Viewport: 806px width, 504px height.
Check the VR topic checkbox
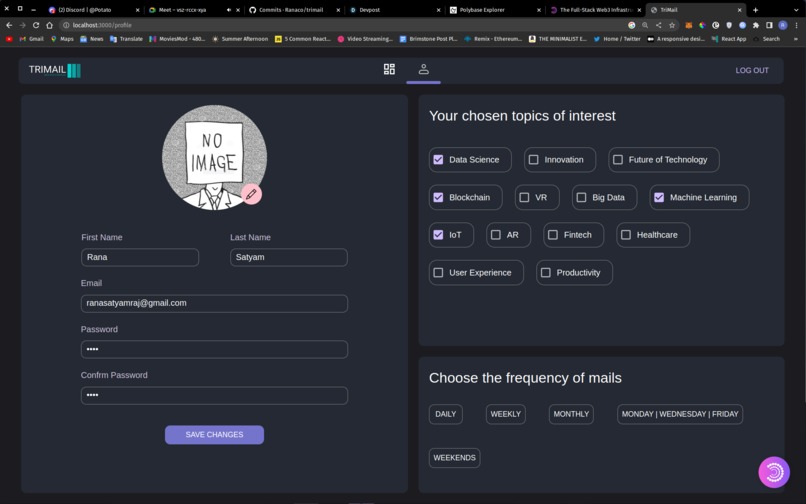524,197
